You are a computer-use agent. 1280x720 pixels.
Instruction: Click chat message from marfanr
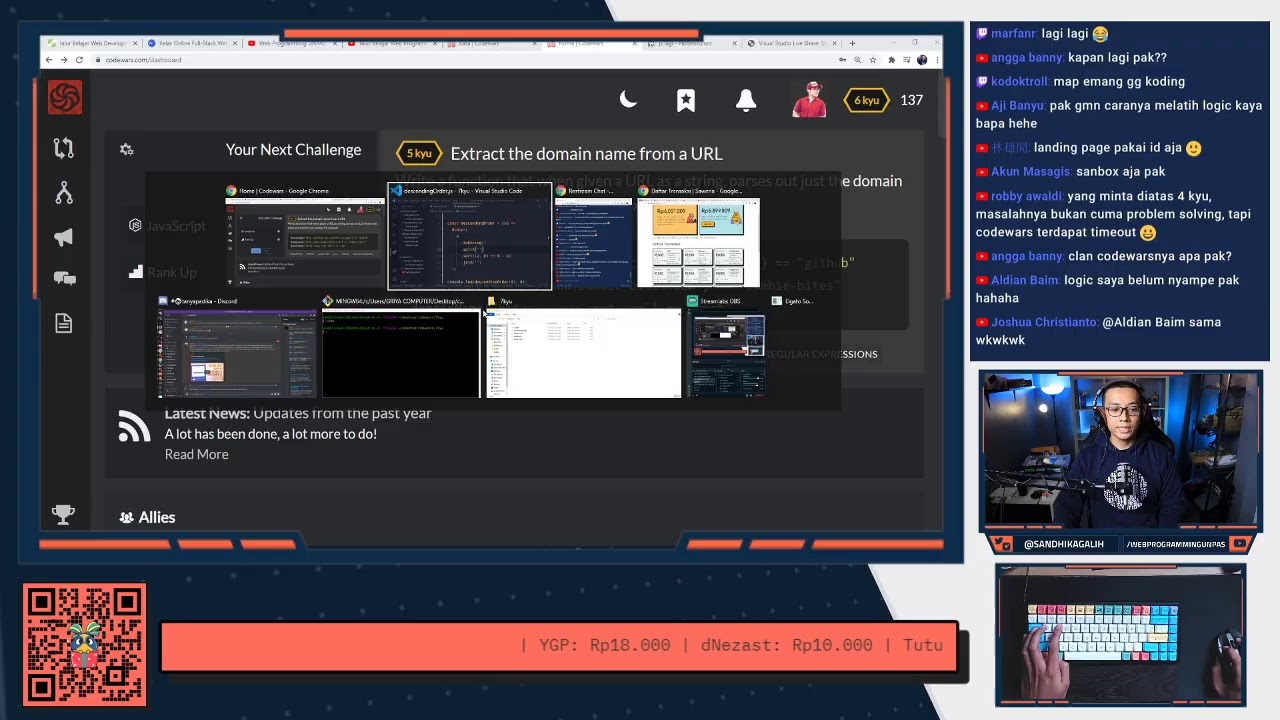click(x=1041, y=33)
